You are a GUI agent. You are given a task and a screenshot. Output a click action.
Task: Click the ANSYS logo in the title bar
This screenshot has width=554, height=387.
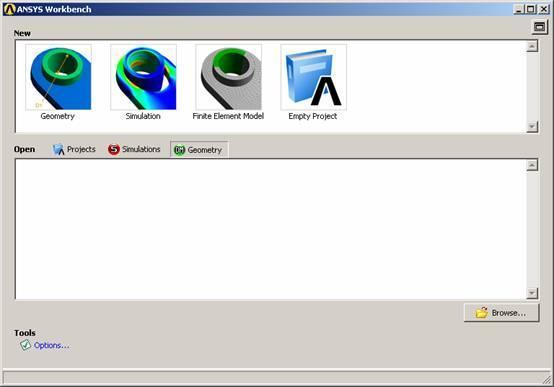point(9,9)
